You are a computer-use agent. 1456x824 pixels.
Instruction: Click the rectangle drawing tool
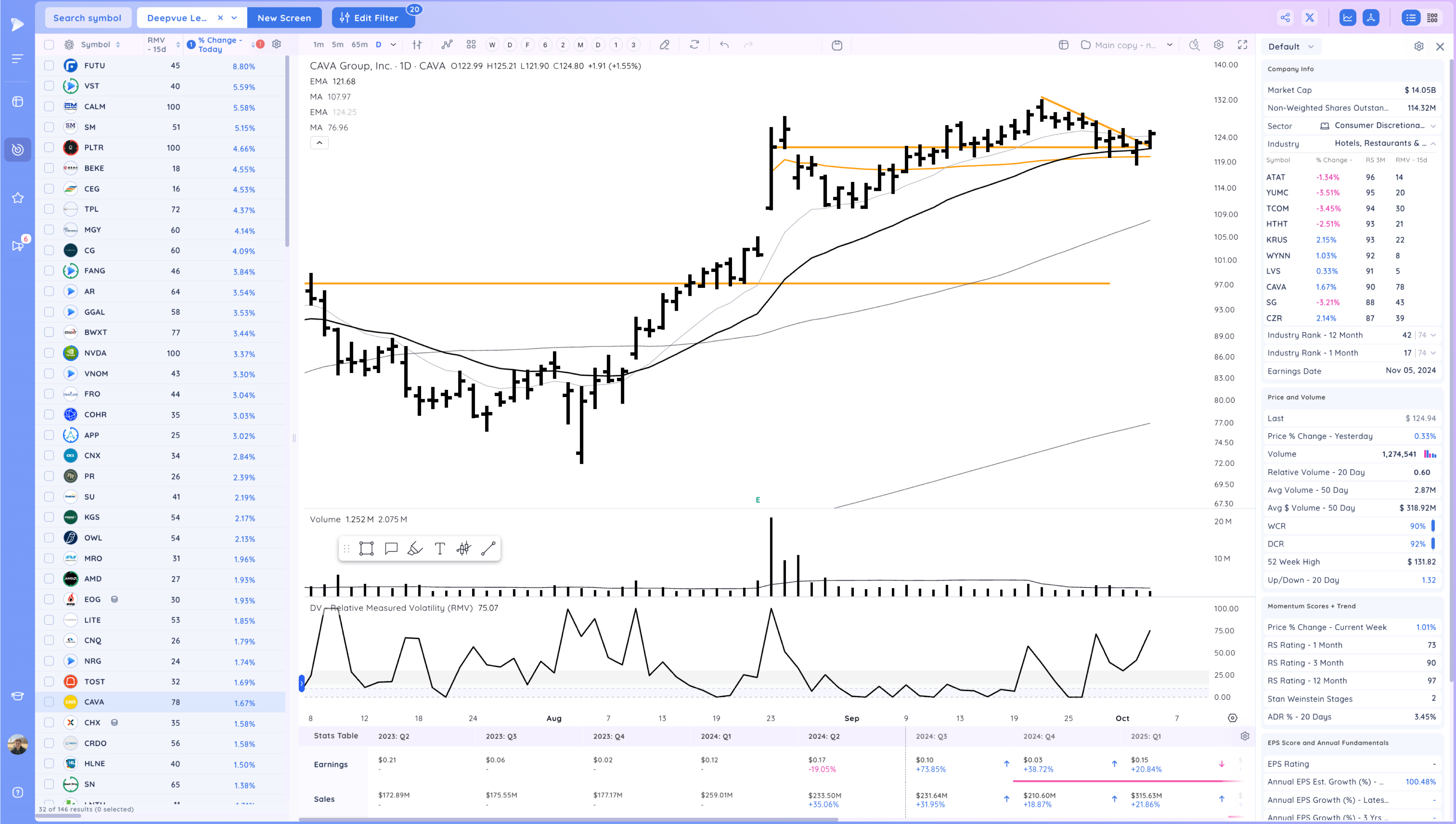click(x=366, y=548)
